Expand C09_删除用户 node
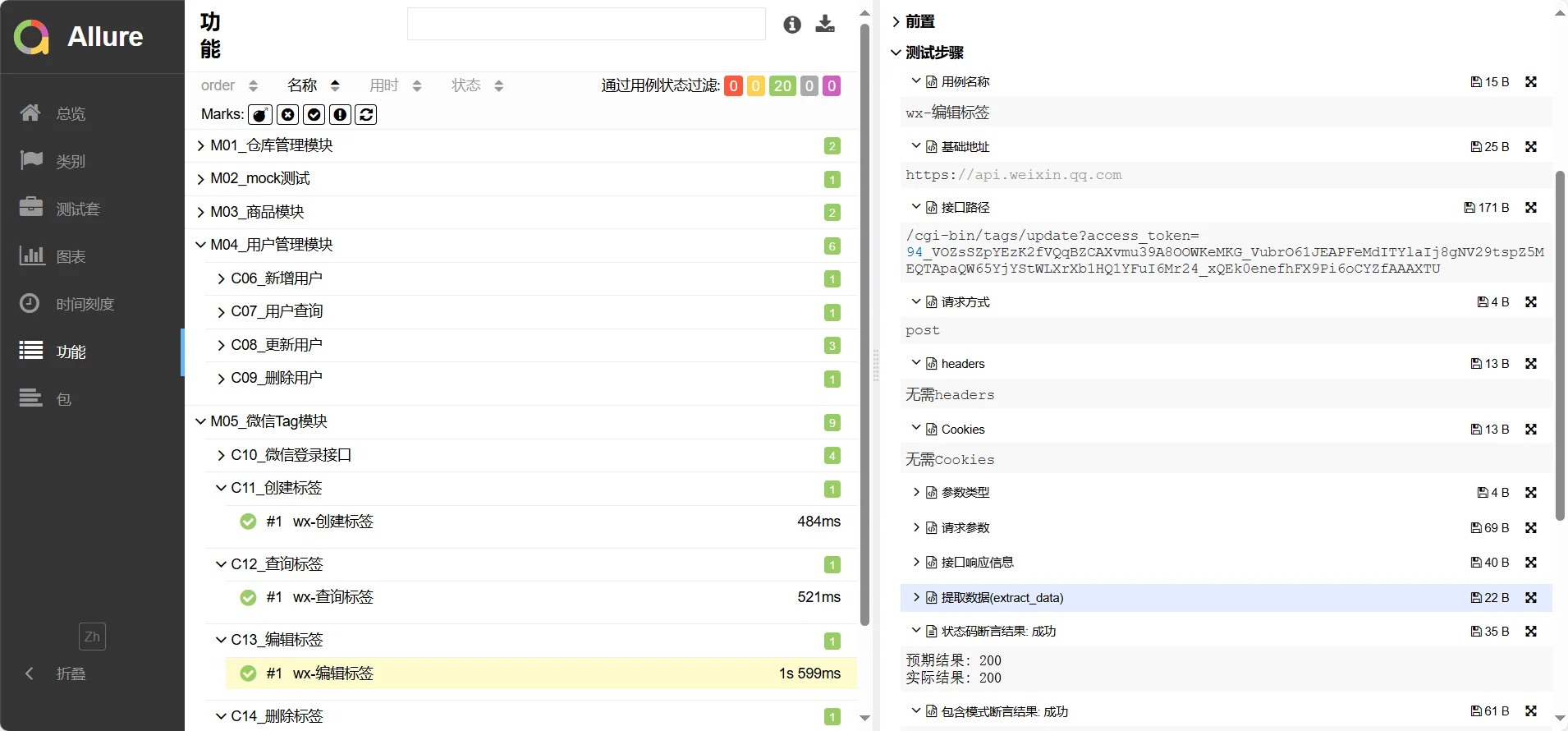 (x=532, y=378)
